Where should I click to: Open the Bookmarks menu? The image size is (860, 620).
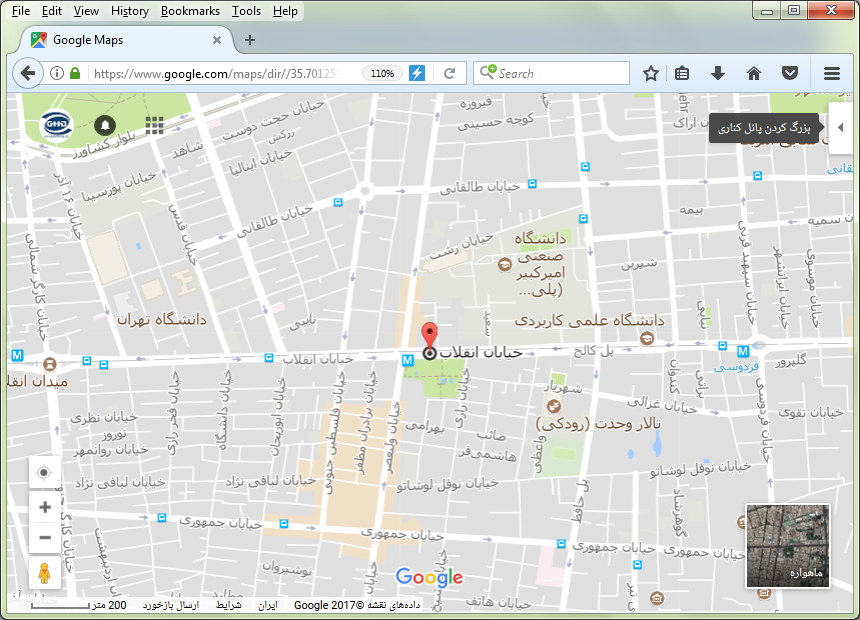click(x=190, y=11)
